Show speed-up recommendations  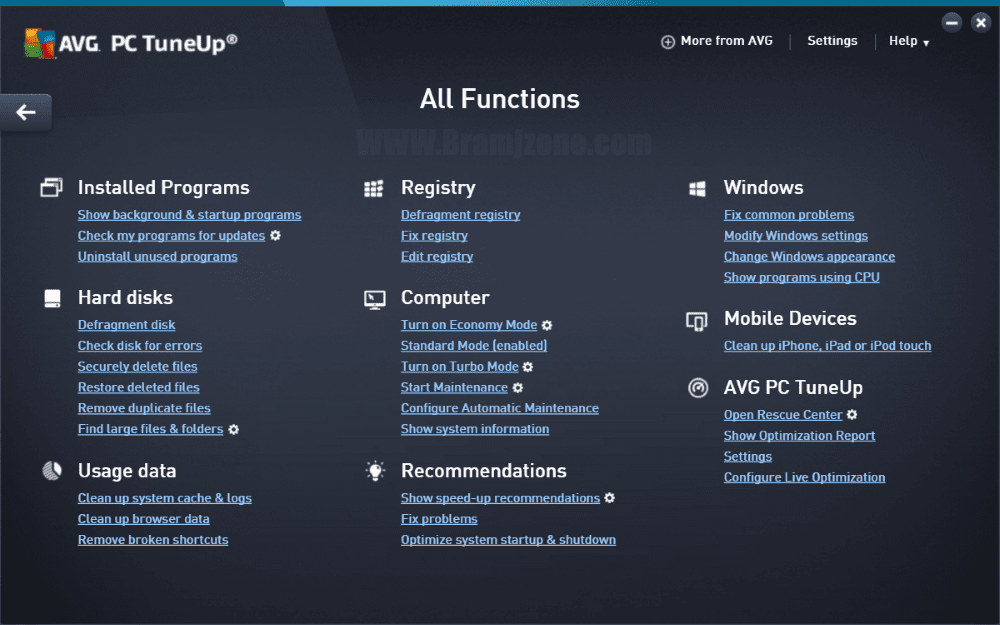click(x=500, y=498)
